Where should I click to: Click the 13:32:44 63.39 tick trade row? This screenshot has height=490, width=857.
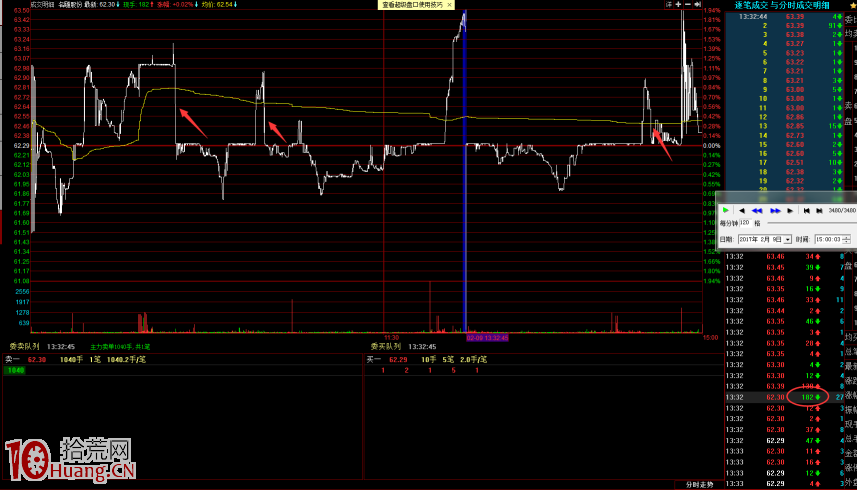coord(784,16)
